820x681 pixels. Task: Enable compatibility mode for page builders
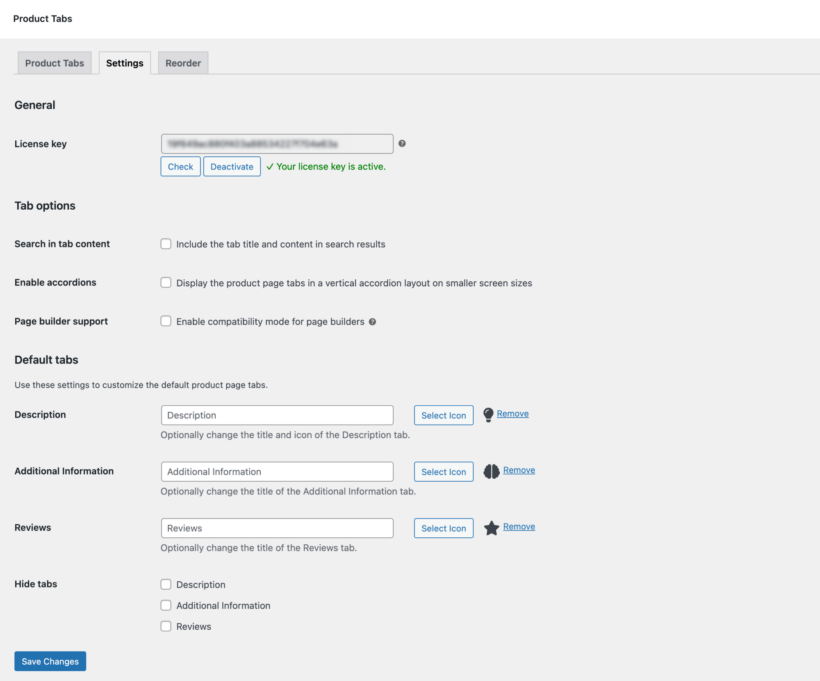(x=165, y=321)
